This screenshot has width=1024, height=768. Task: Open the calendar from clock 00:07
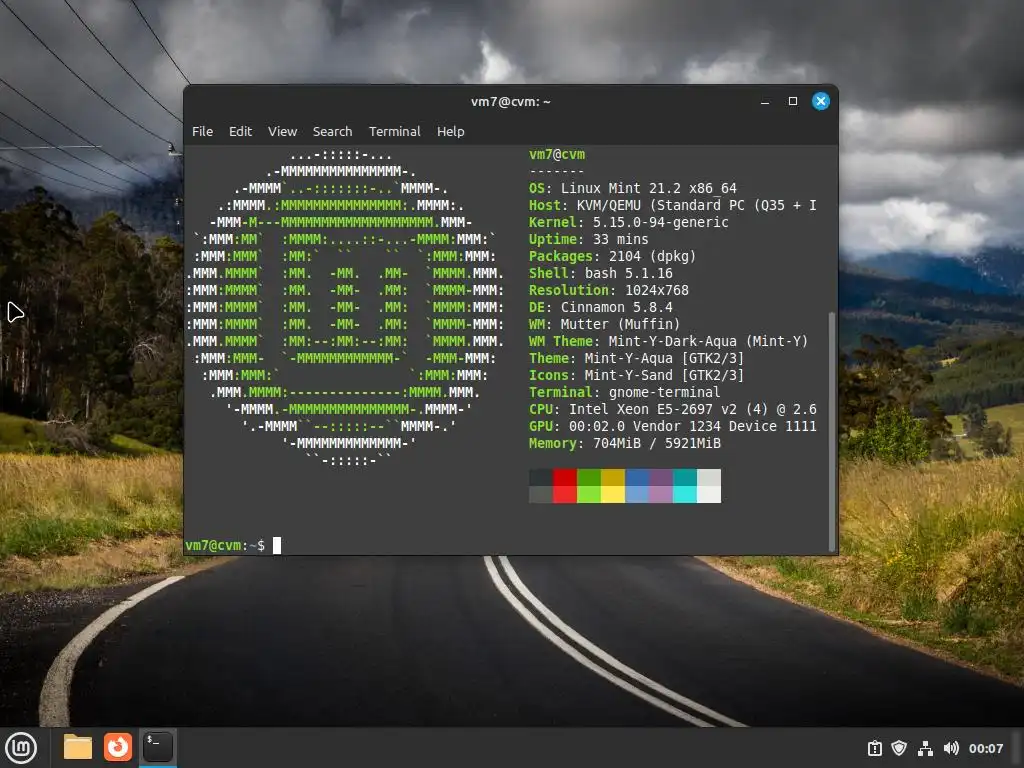point(985,748)
